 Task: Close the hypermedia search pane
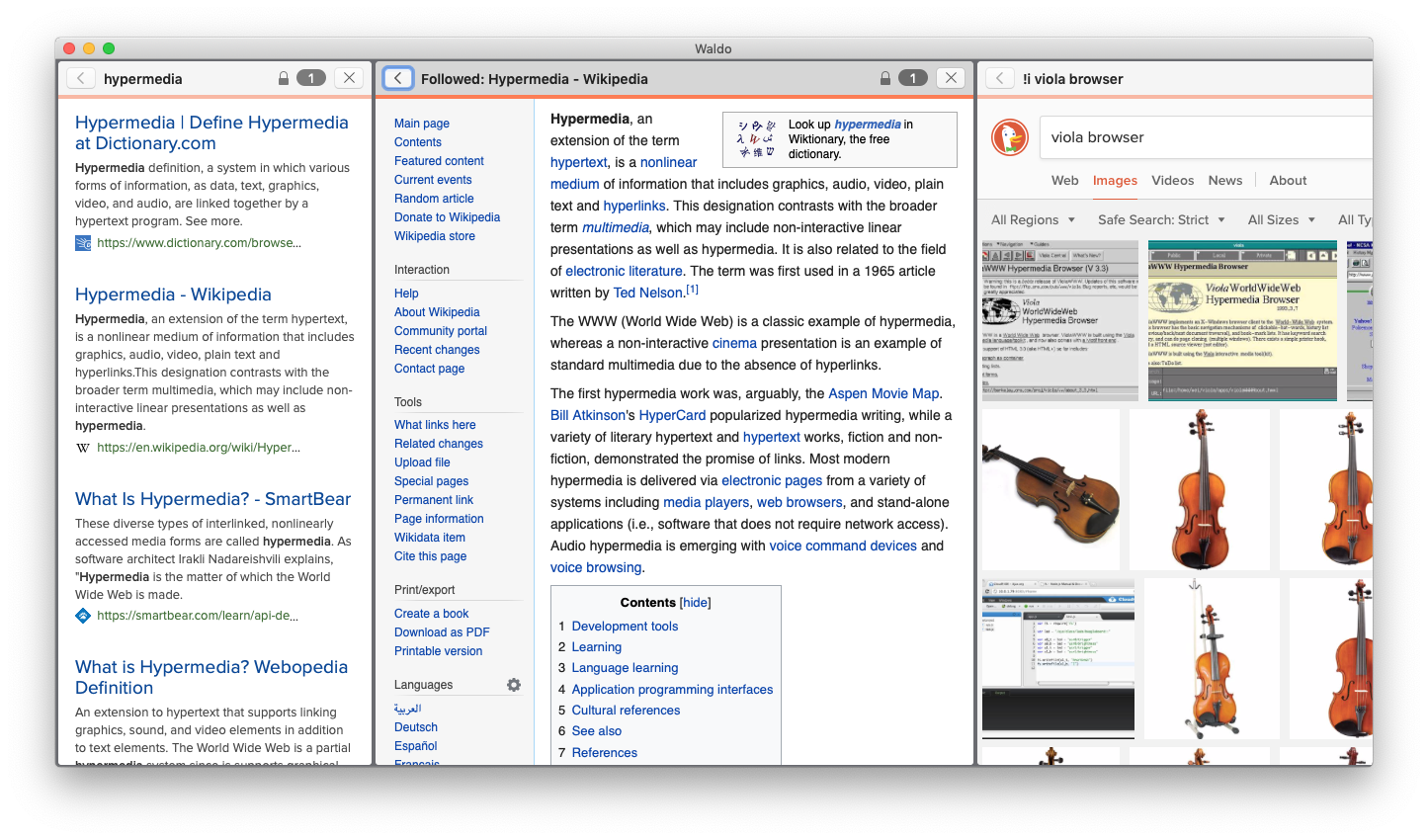[x=349, y=78]
